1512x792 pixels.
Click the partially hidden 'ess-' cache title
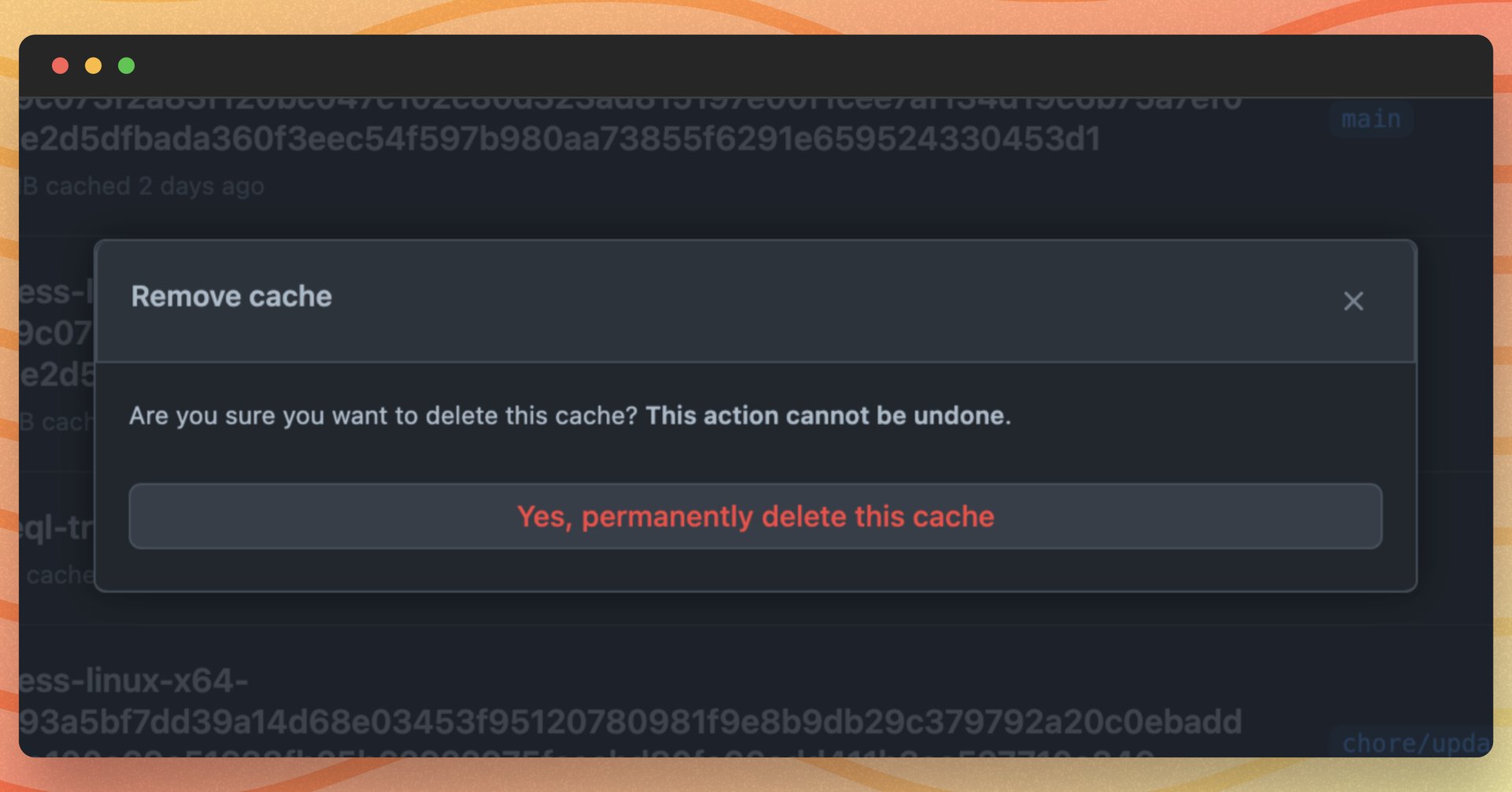click(x=55, y=293)
